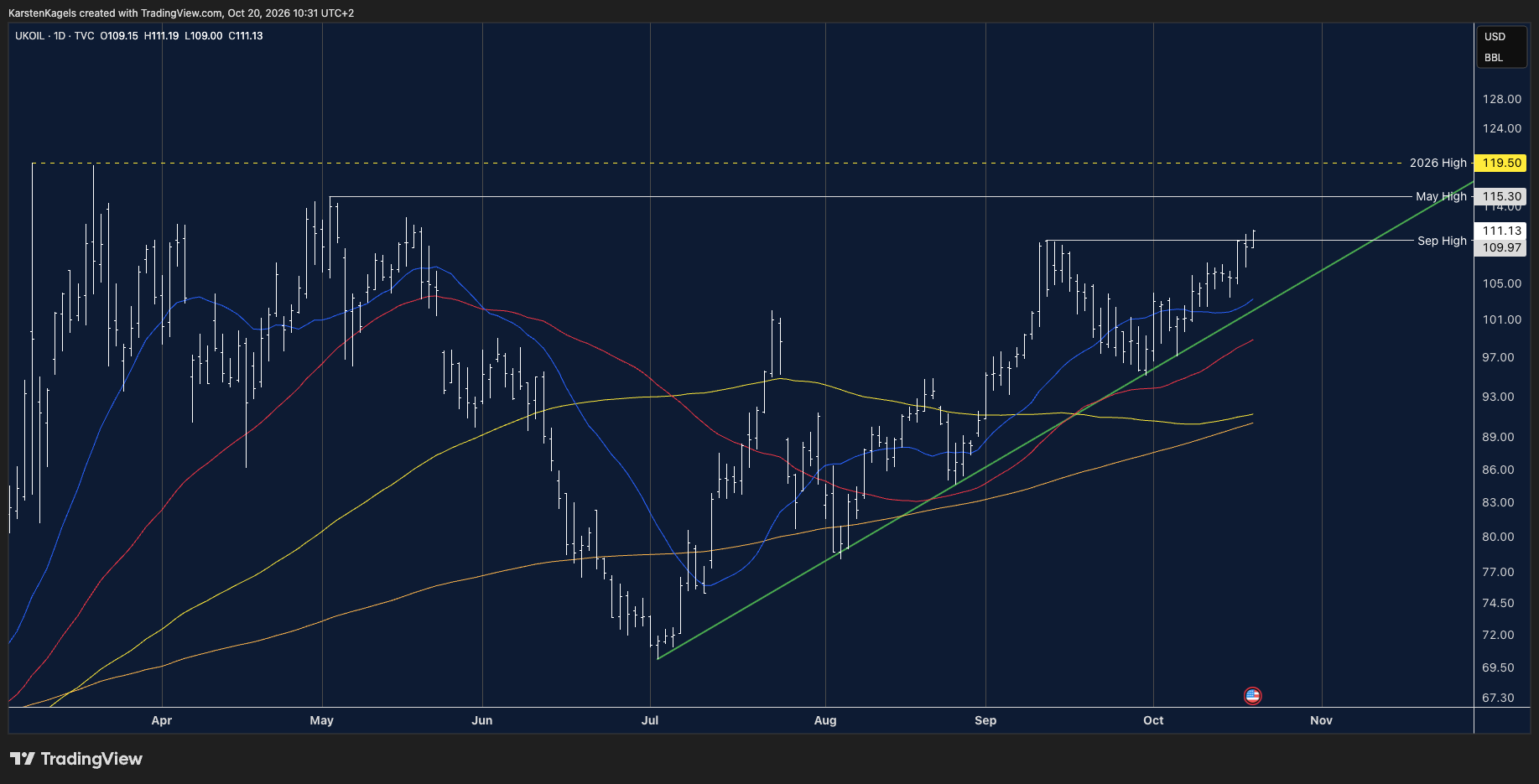Click the US flag event marker icon
The width and height of the screenshot is (1539, 784).
[x=1252, y=695]
